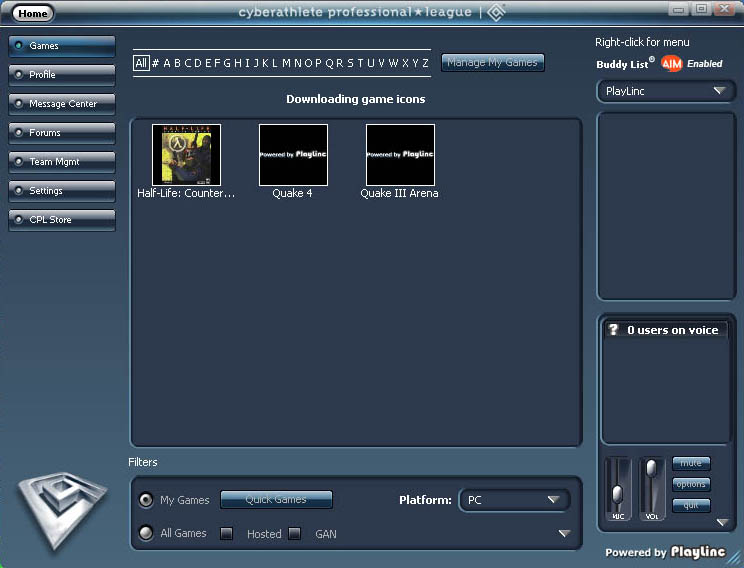Viewport: 744px width, 568px height.
Task: Click the Downloading game icons status text
Action: pyautogui.click(x=355, y=99)
